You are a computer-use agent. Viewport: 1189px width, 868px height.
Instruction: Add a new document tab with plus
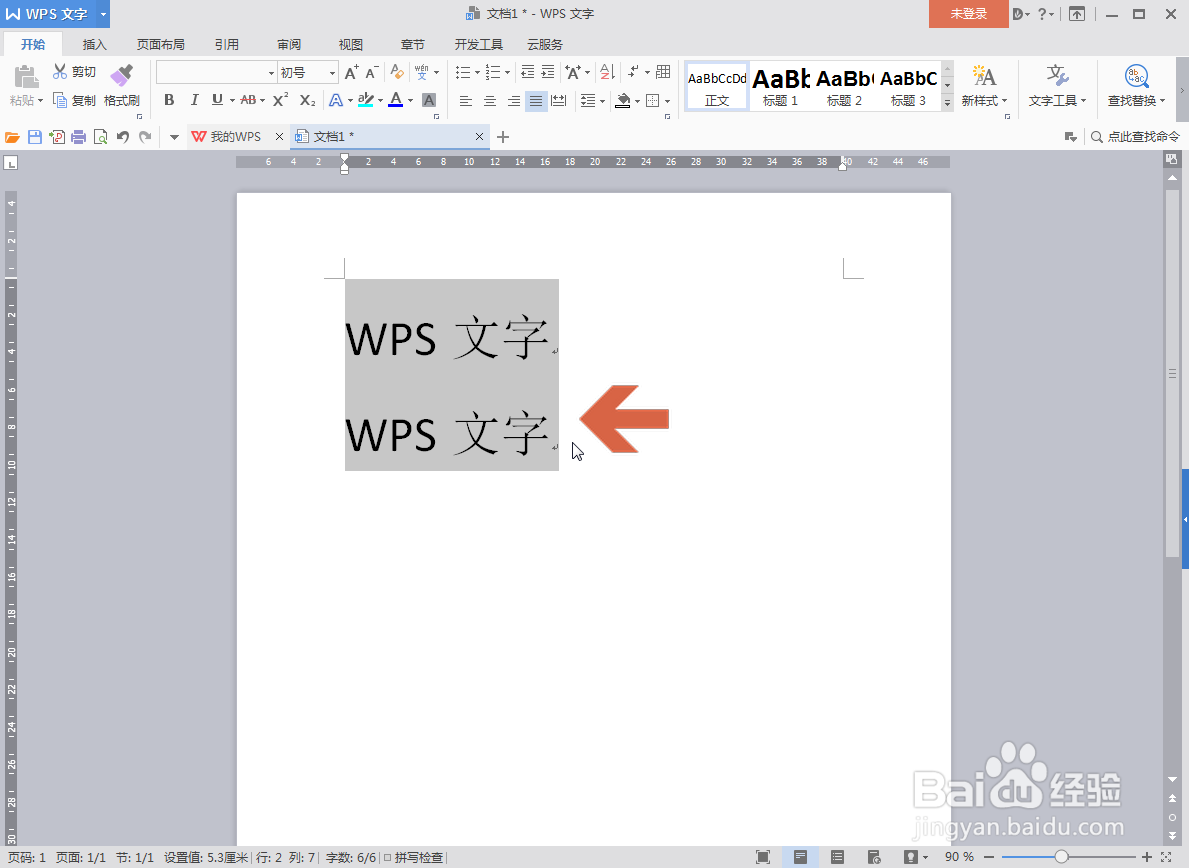click(503, 137)
